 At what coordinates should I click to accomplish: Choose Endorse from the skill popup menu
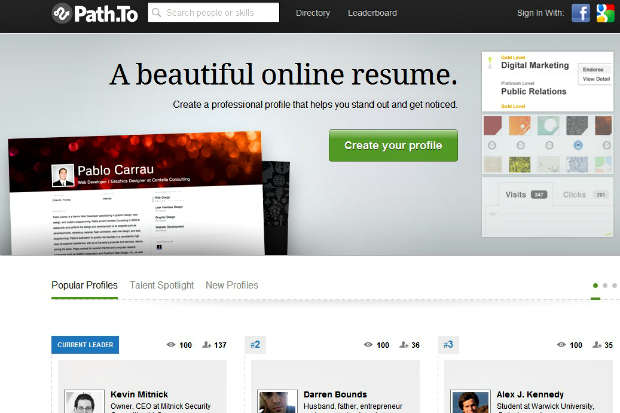[x=592, y=69]
